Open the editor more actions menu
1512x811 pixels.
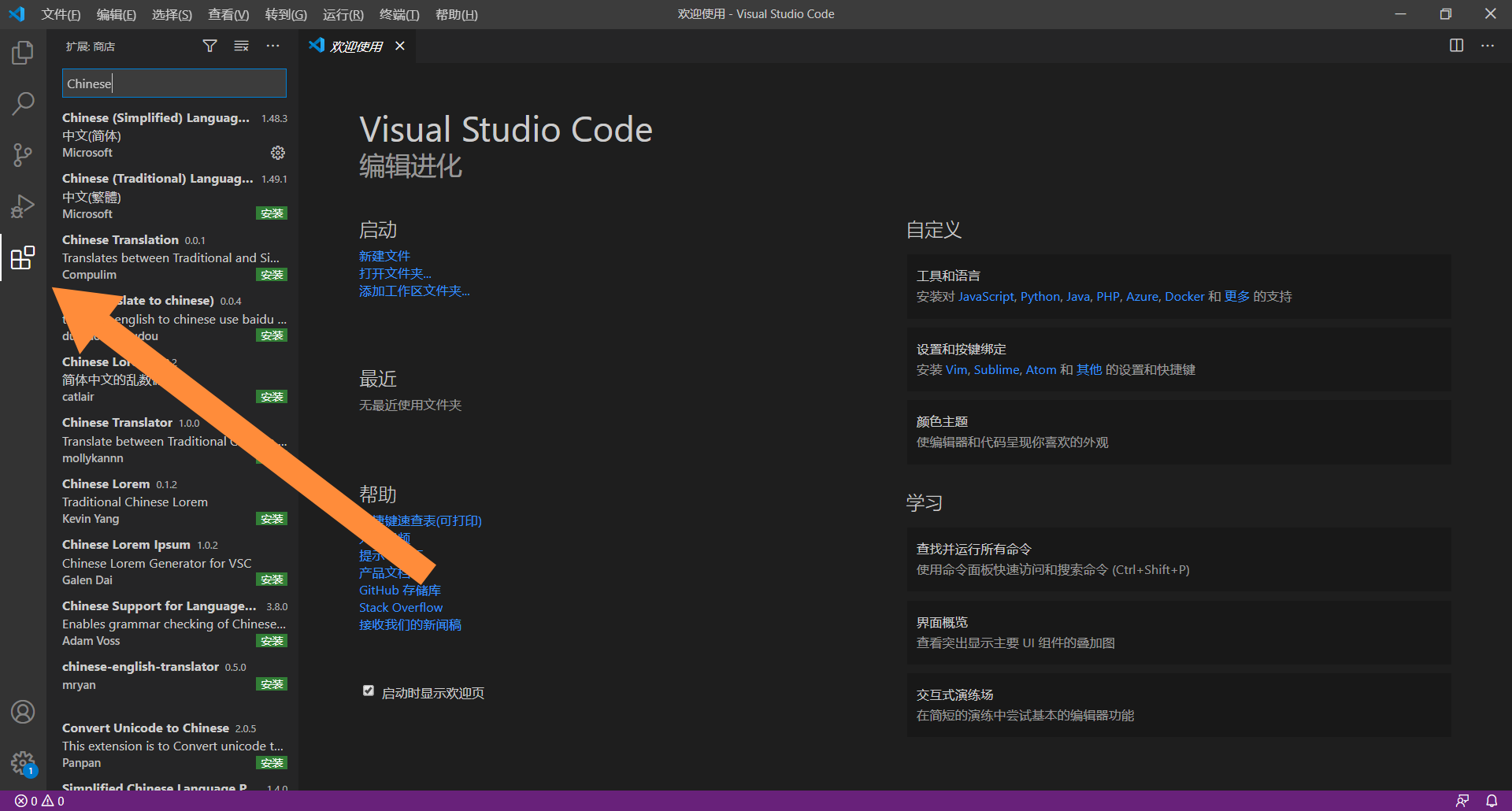1488,46
